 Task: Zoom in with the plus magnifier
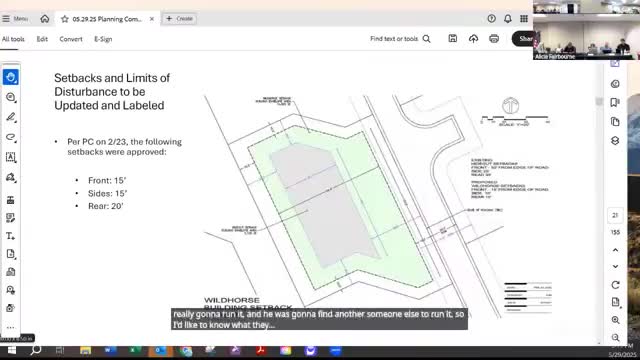coord(616,320)
